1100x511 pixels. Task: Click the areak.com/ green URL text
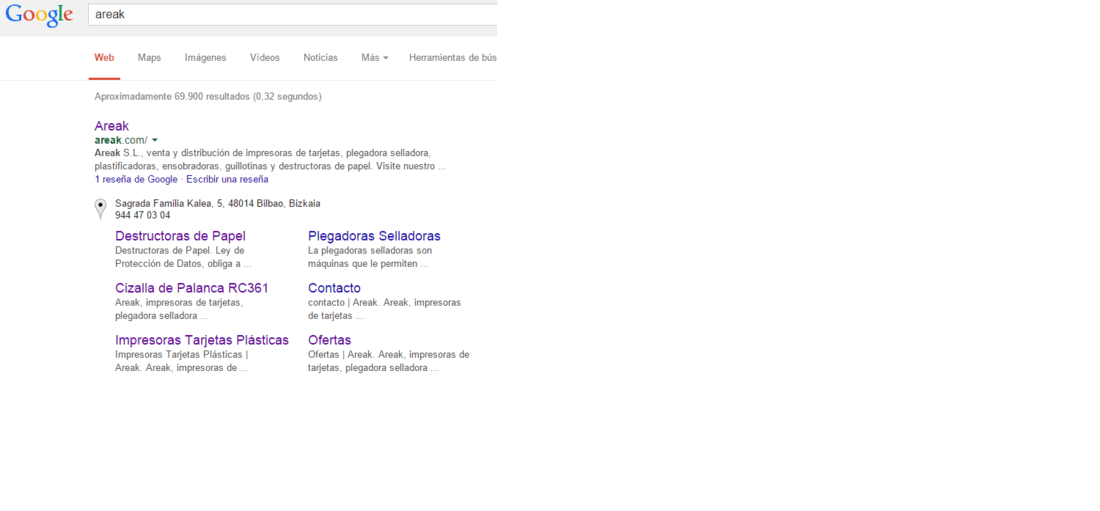click(x=121, y=140)
